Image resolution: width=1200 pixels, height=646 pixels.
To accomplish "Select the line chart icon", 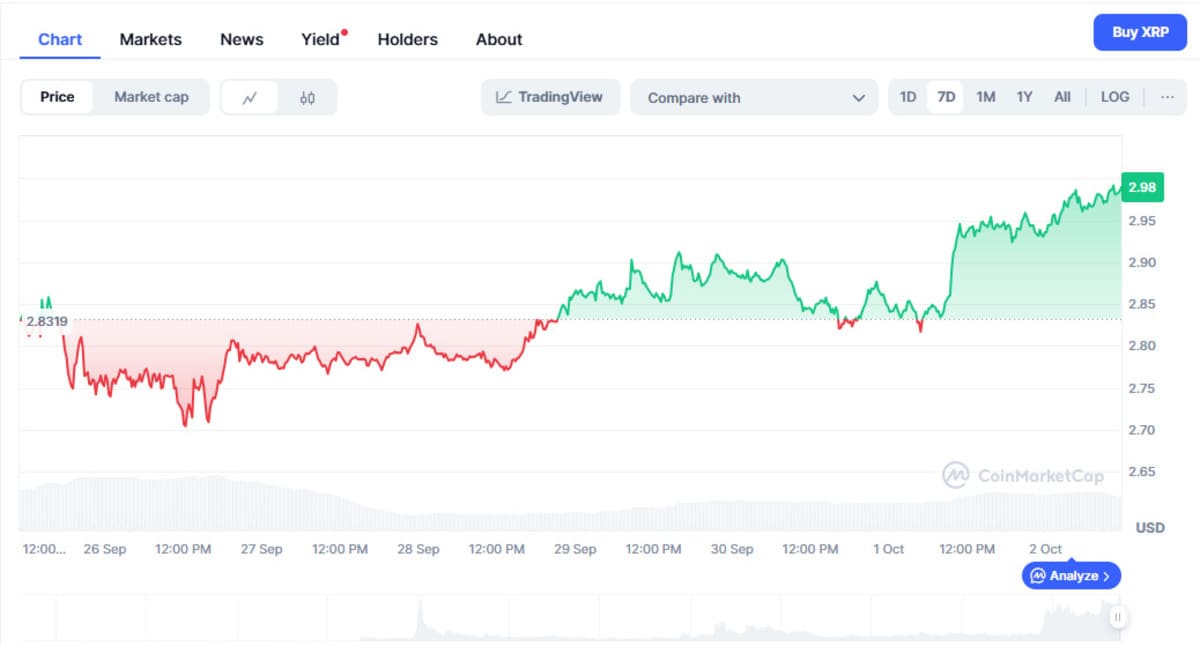I will [x=250, y=98].
